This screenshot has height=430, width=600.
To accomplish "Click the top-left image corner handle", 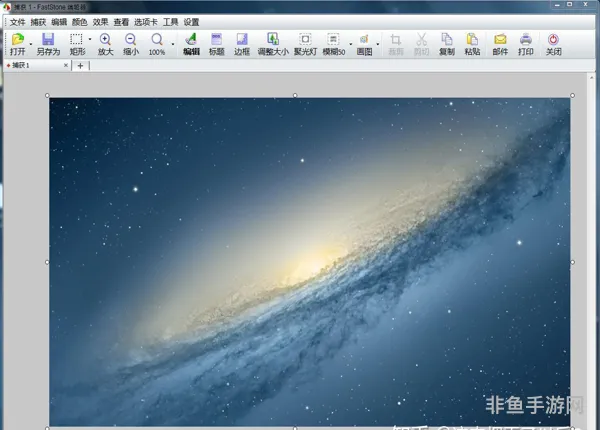I will (47, 95).
